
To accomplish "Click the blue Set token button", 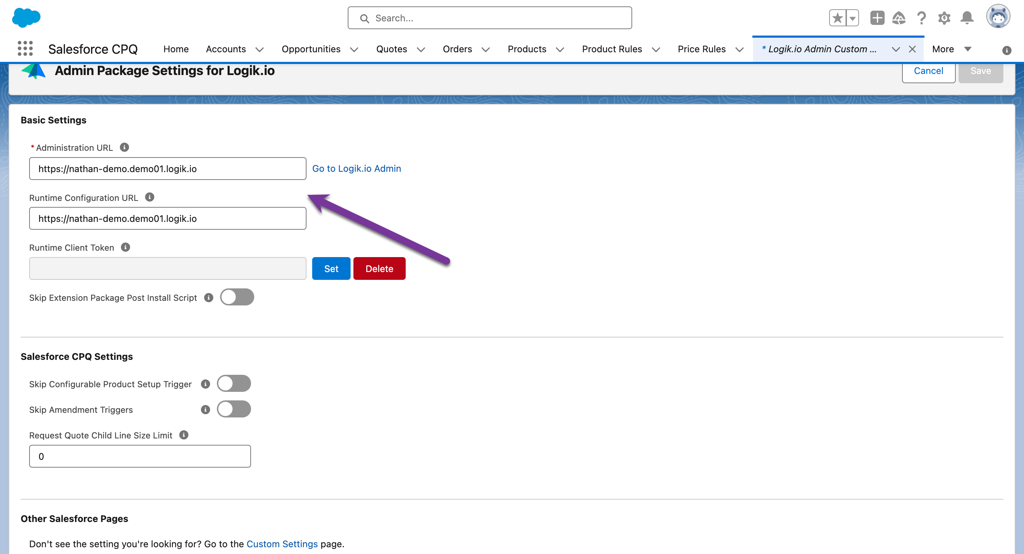I will [331, 269].
